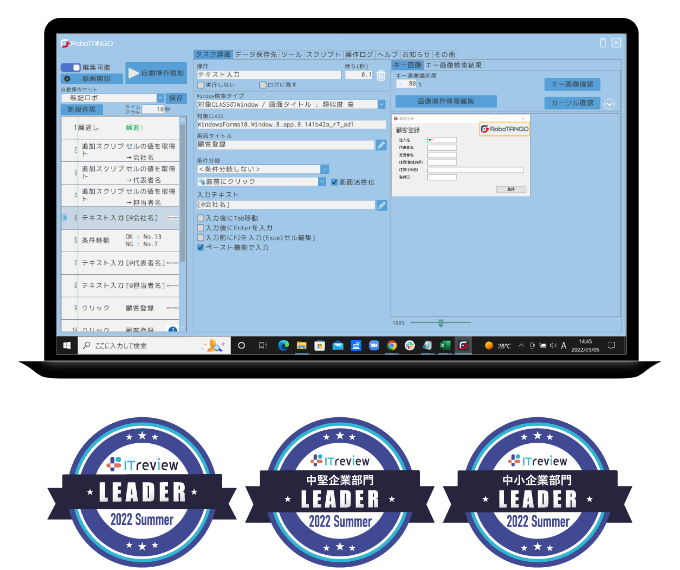Edit screen title with pencil icon
Viewport: 680px width, 570px height.
[x=381, y=145]
